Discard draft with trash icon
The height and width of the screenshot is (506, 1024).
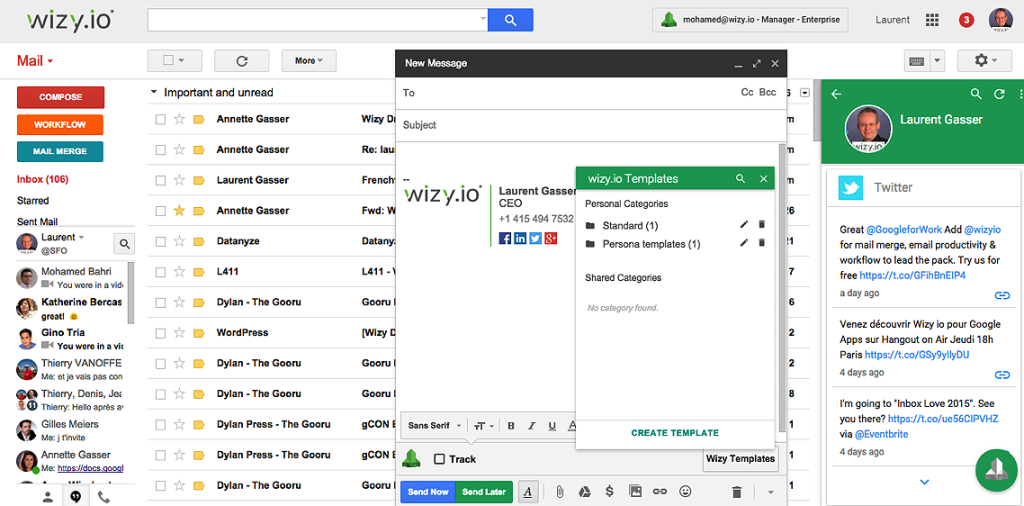[x=737, y=492]
